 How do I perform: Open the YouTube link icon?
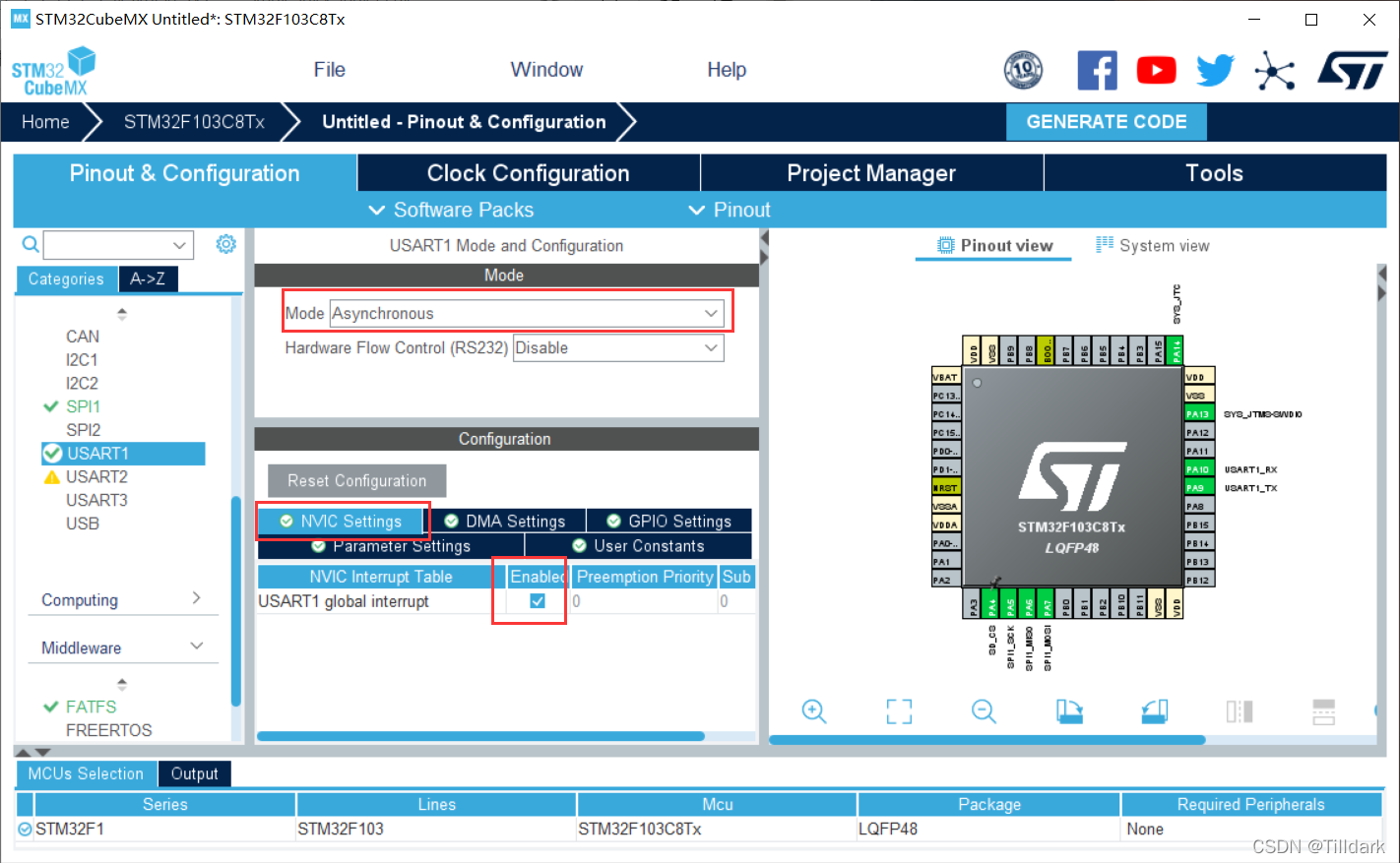point(1156,71)
